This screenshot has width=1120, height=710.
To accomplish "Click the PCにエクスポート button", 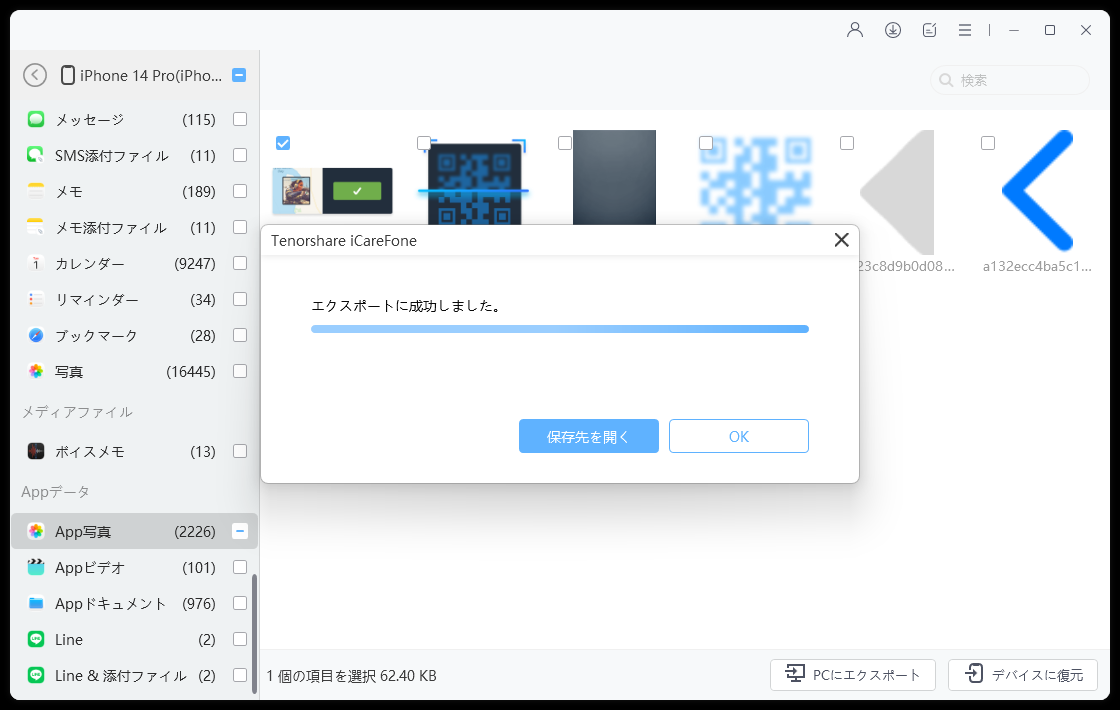I will click(853, 674).
